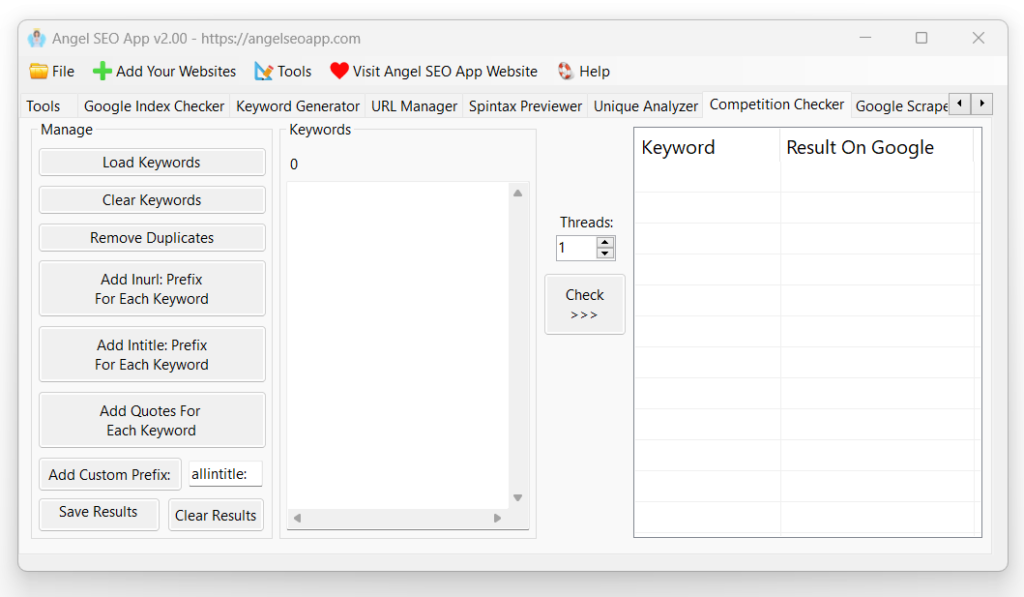Click the Keyword column header
The width and height of the screenshot is (1024, 597).
click(x=707, y=148)
